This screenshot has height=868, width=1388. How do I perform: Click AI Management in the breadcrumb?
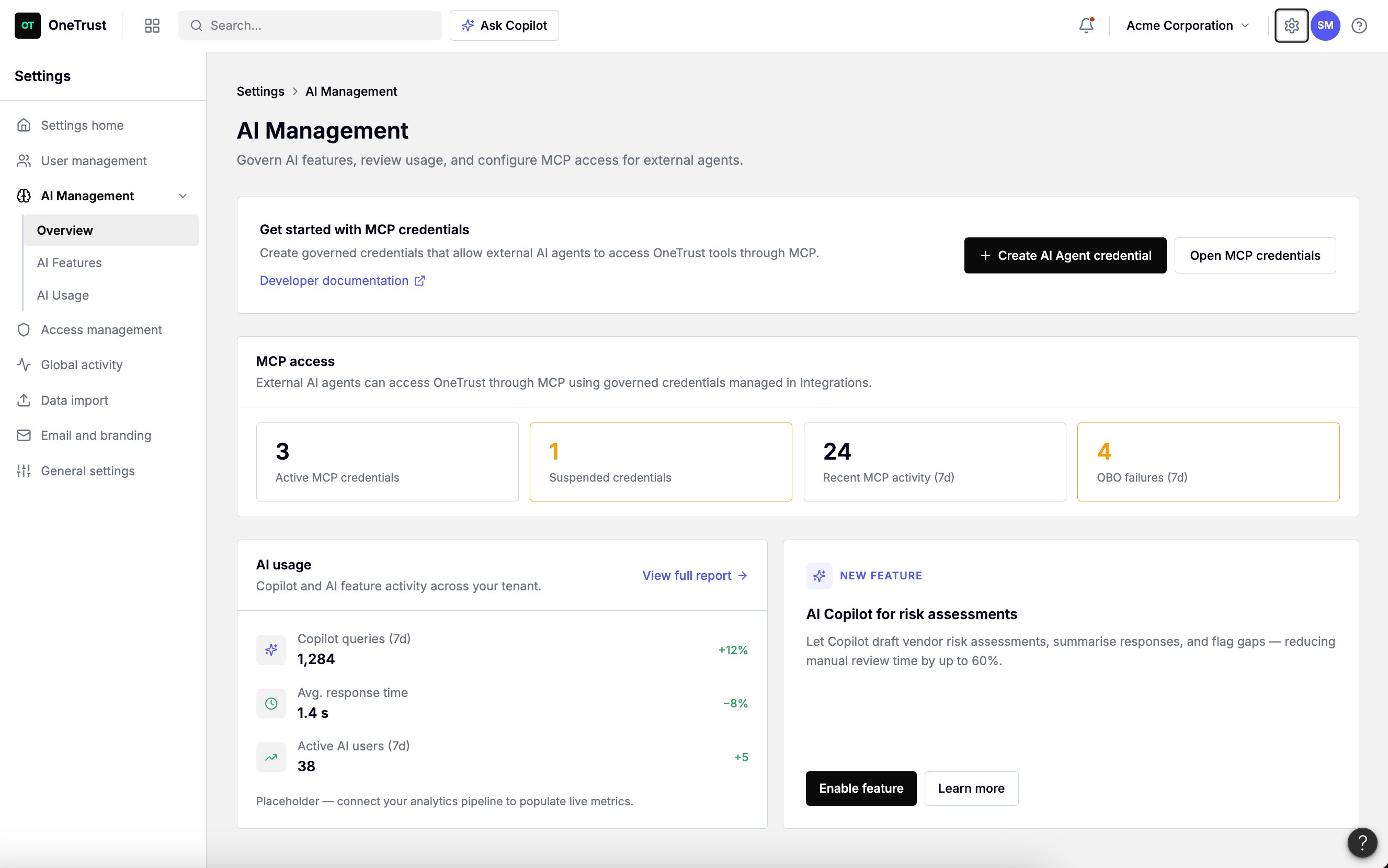pyautogui.click(x=351, y=92)
